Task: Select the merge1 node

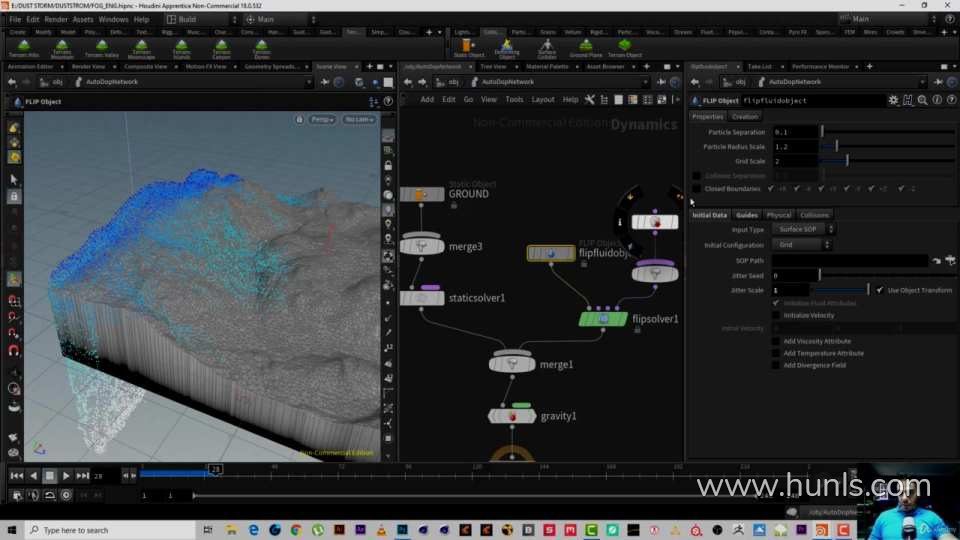Action: [512, 364]
